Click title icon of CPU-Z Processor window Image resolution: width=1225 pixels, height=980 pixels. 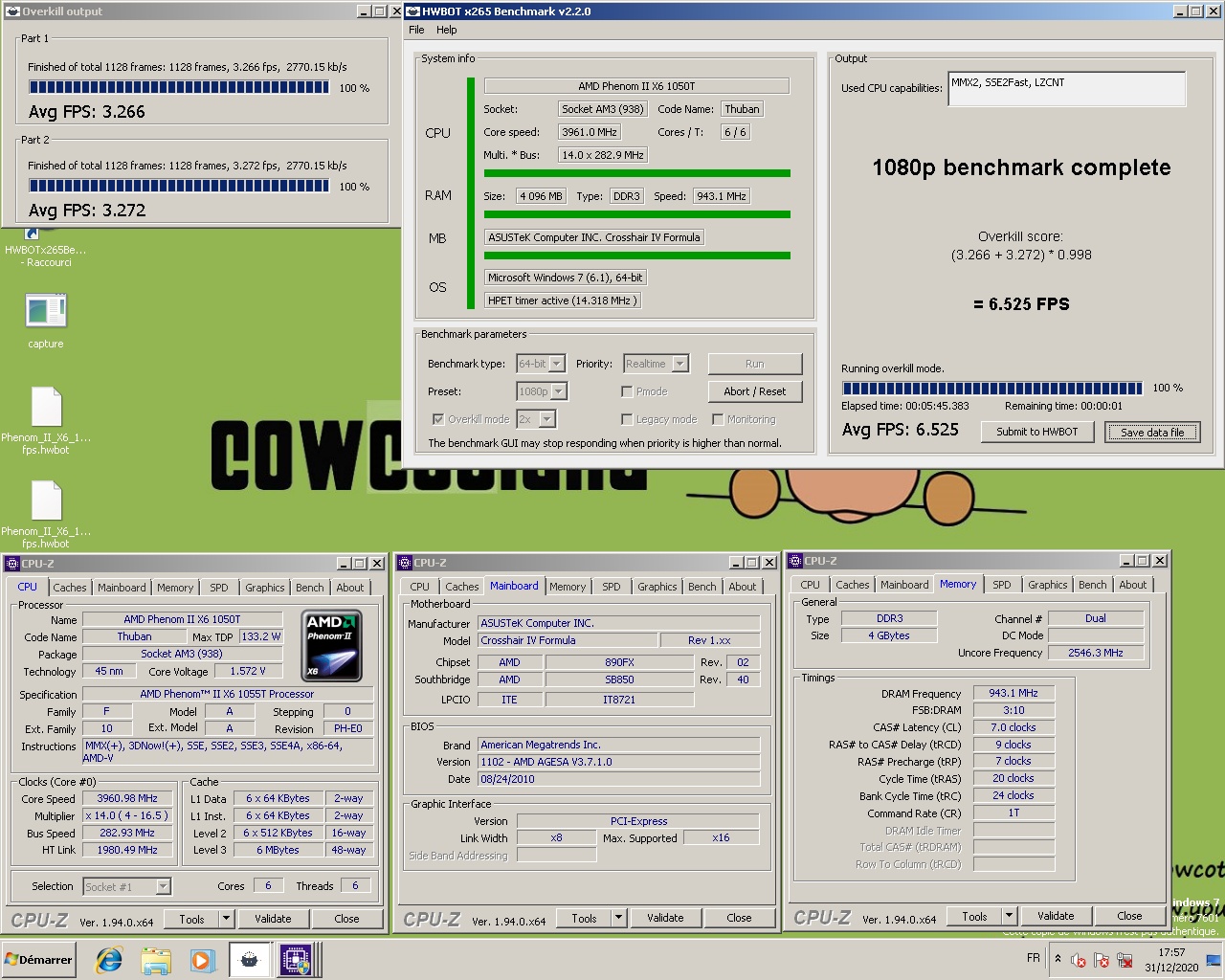point(12,564)
